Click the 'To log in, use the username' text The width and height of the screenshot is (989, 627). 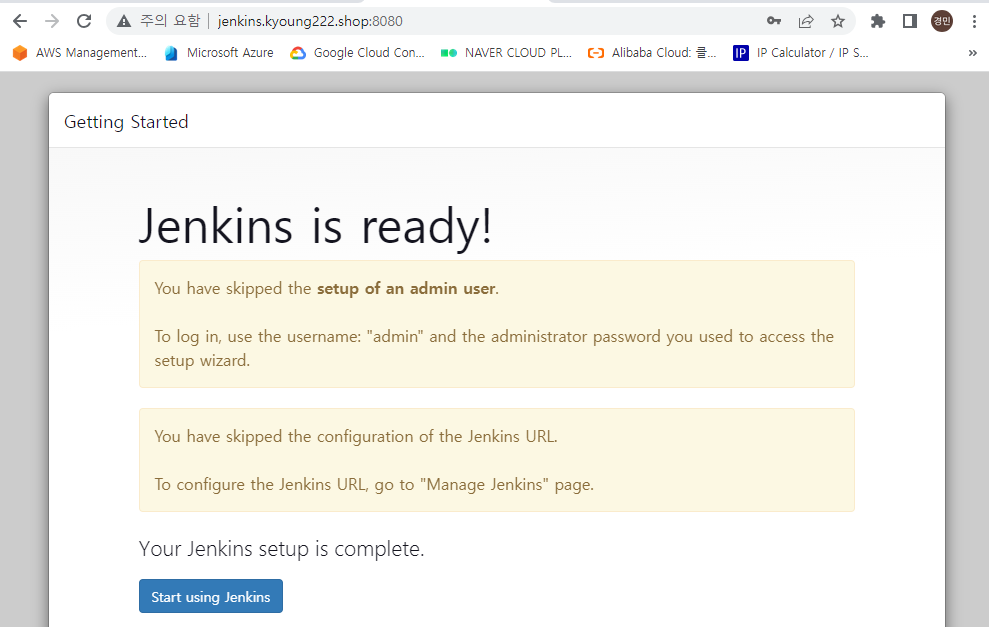pyautogui.click(x=494, y=348)
